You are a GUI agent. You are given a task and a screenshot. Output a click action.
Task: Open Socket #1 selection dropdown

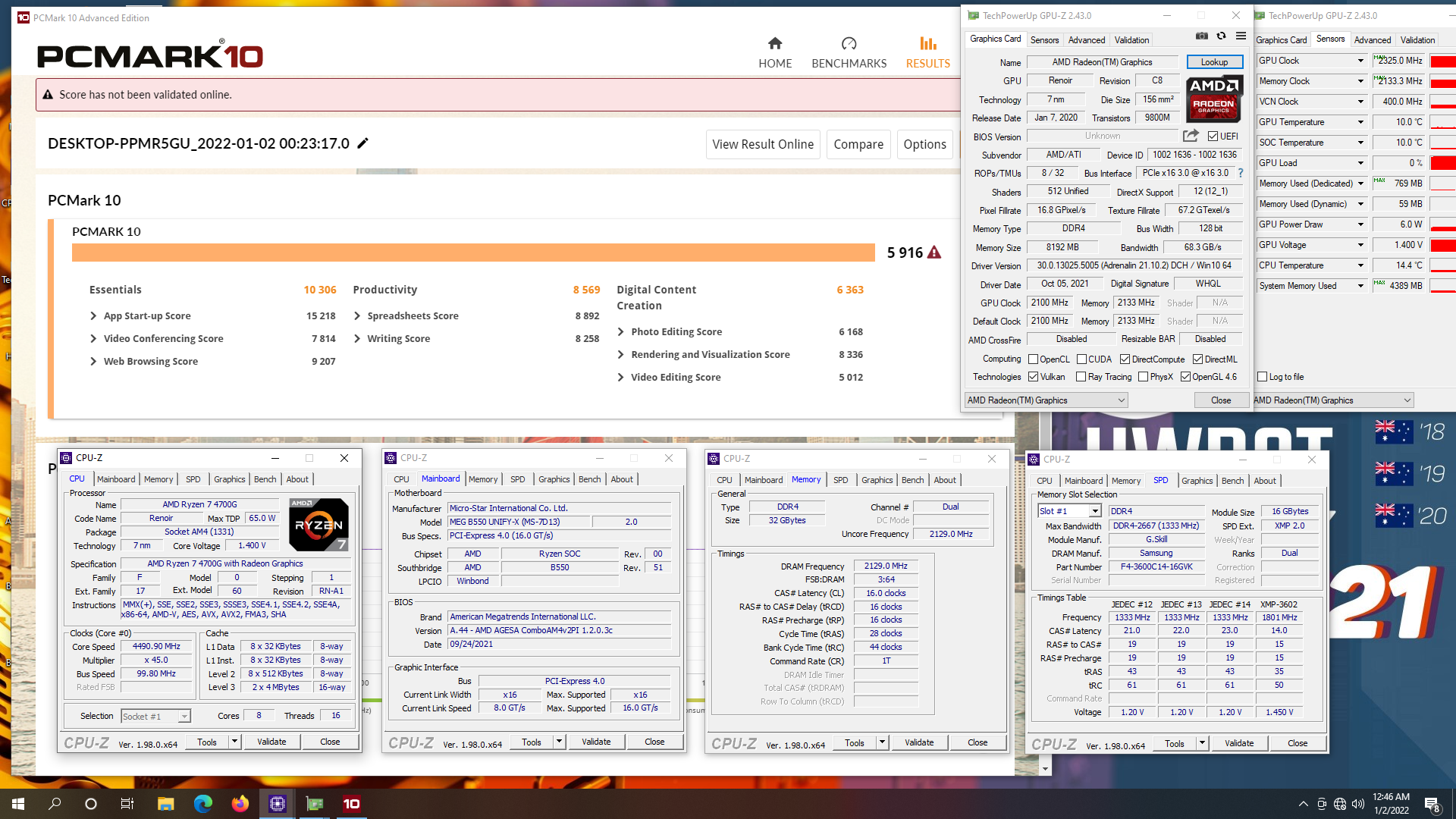184,717
